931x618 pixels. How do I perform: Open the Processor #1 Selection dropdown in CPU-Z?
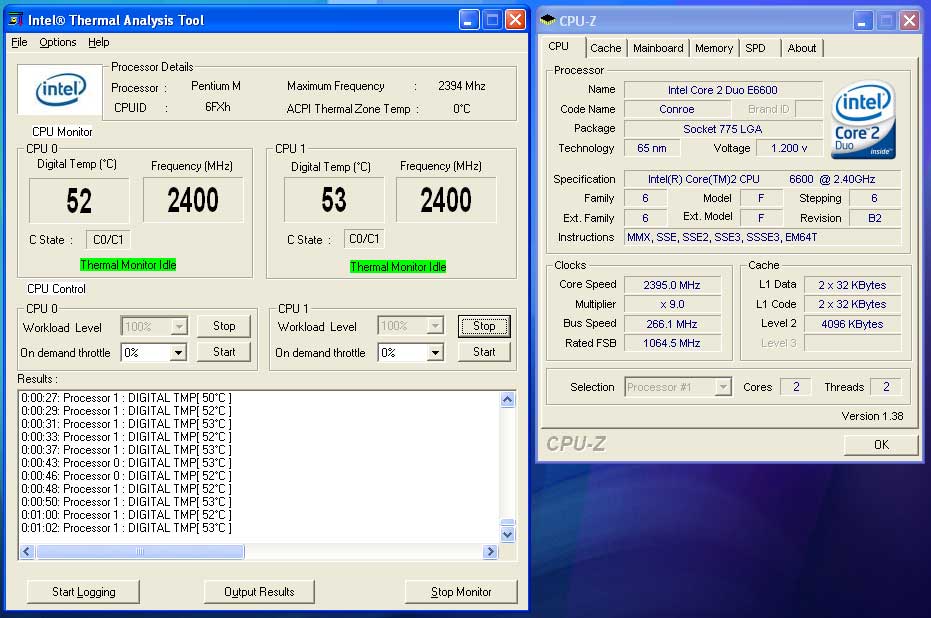pos(723,387)
